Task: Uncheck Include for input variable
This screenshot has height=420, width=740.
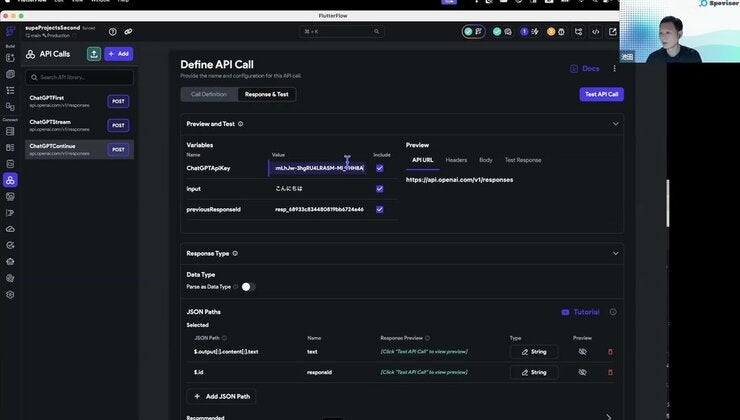Action: pos(379,189)
